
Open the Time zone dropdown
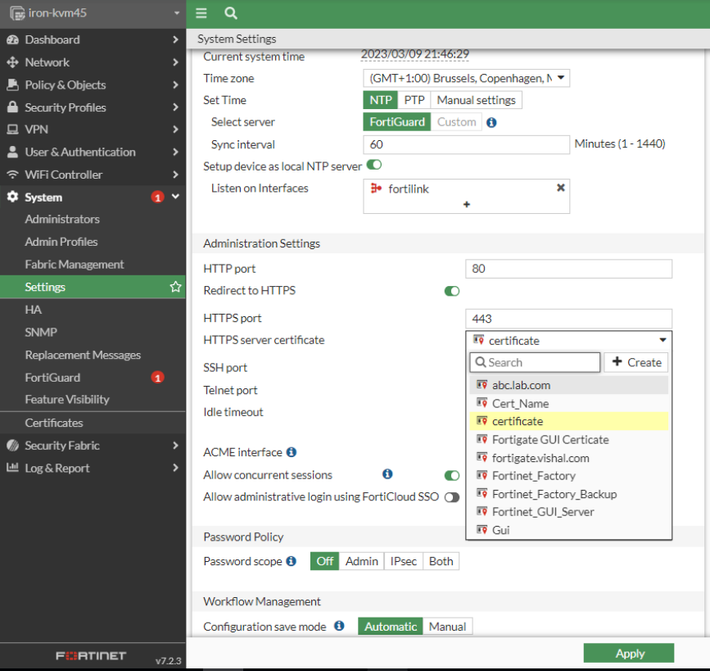click(x=466, y=78)
